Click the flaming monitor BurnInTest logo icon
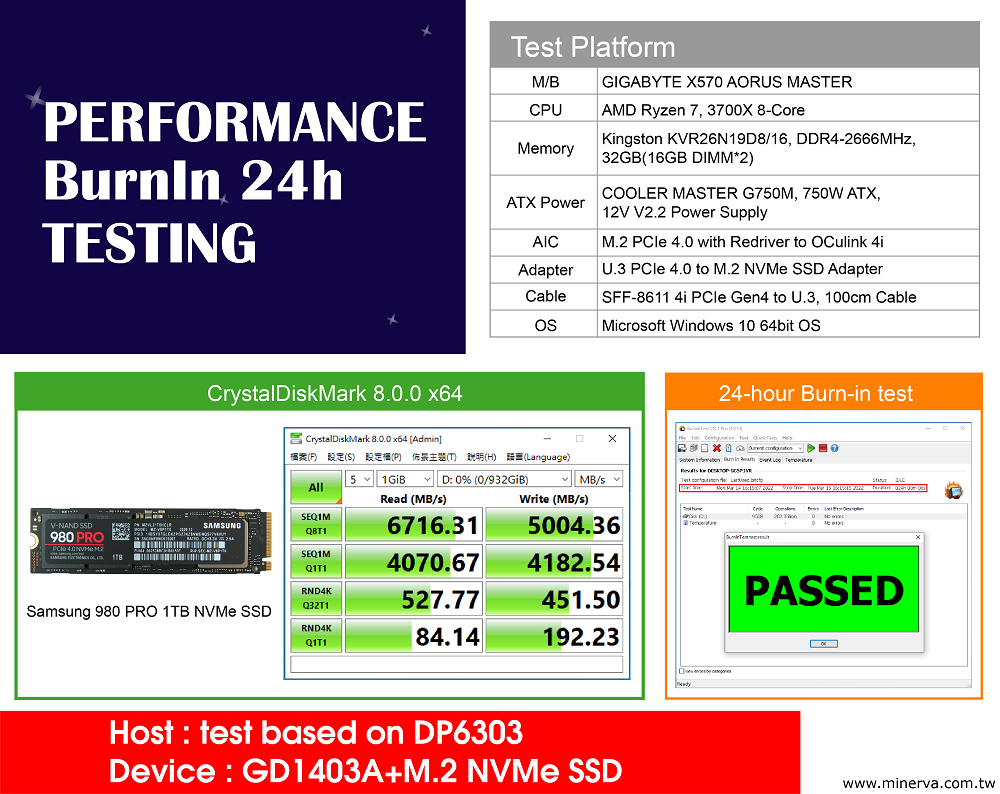The height and width of the screenshot is (794, 1000). tap(954, 490)
